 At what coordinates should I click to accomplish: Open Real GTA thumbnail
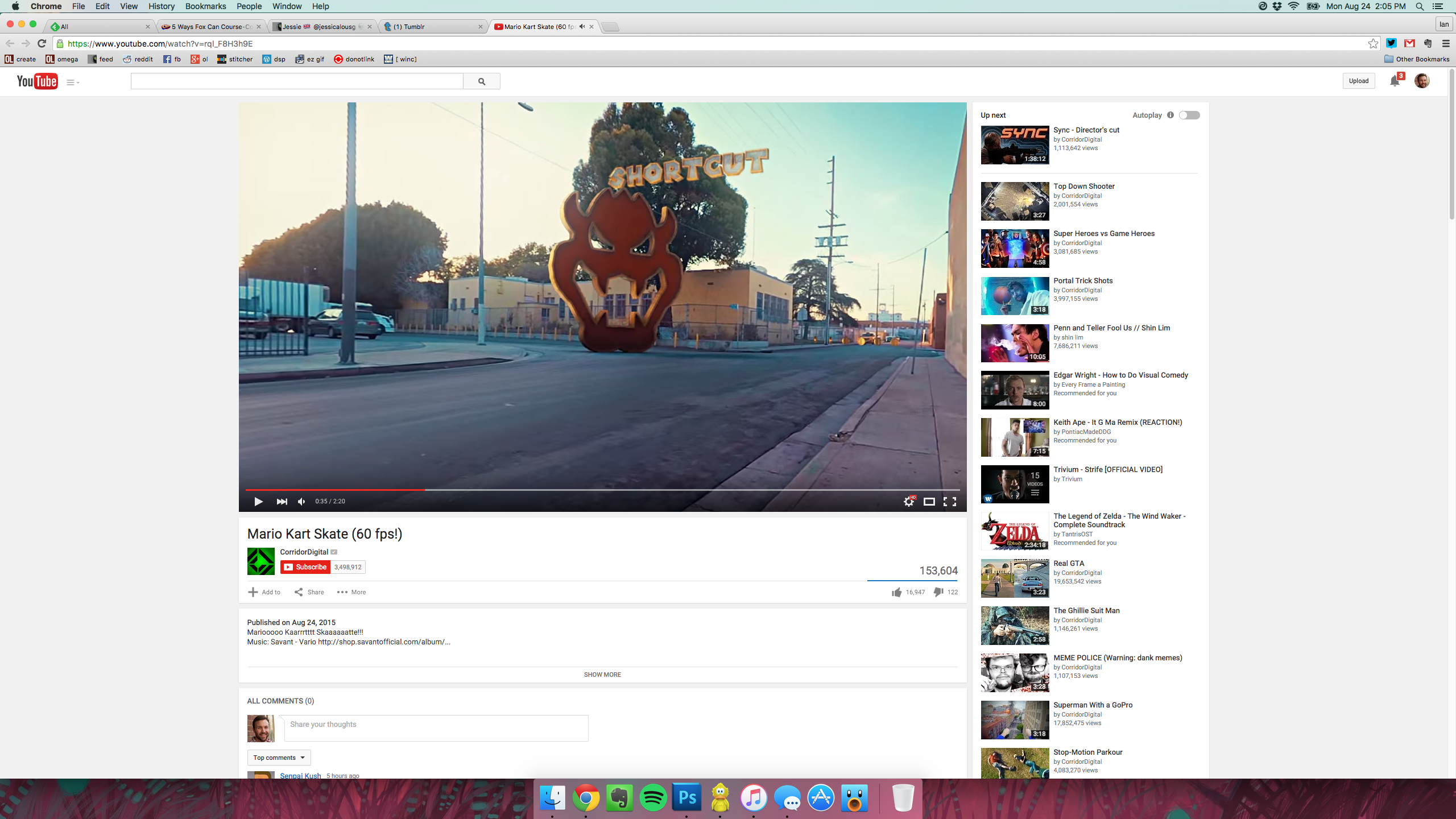tap(1015, 578)
